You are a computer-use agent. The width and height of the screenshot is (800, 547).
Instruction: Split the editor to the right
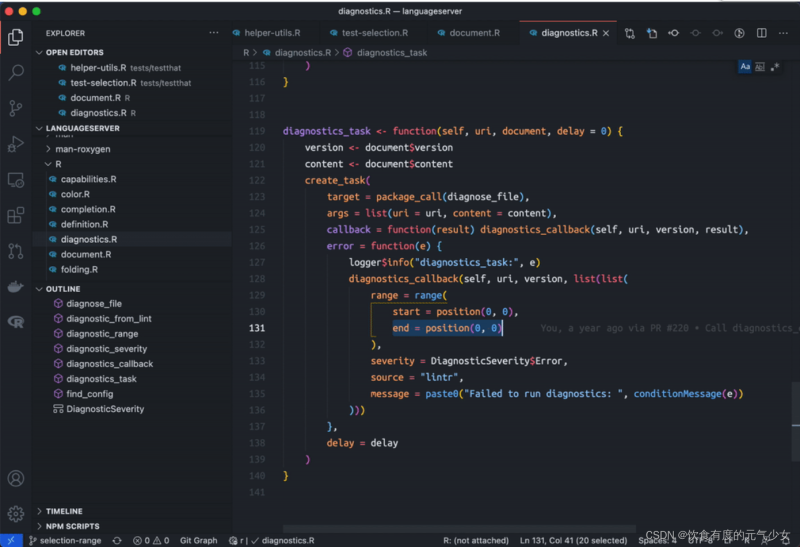(x=762, y=33)
